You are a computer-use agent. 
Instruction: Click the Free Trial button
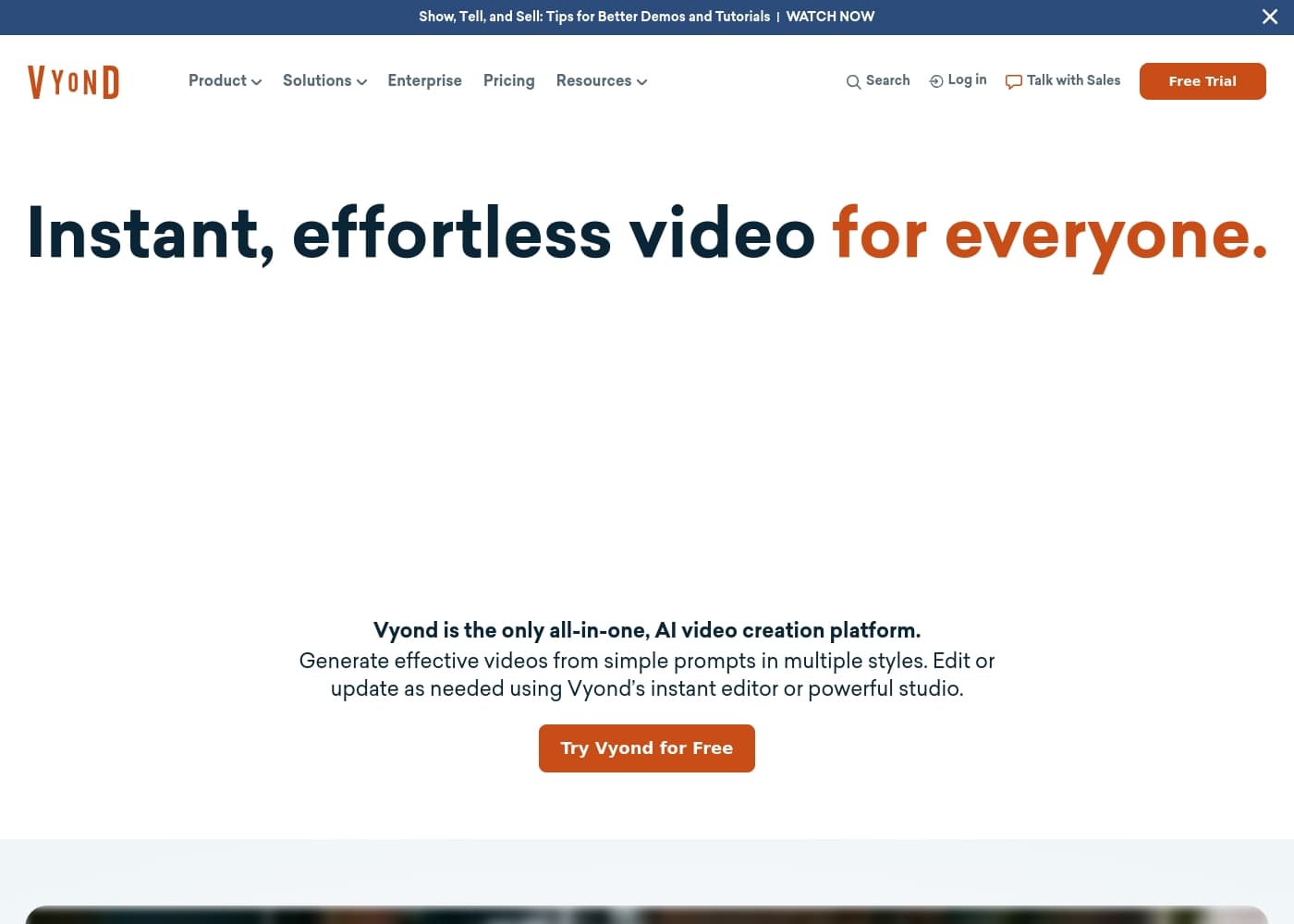pos(1202,81)
